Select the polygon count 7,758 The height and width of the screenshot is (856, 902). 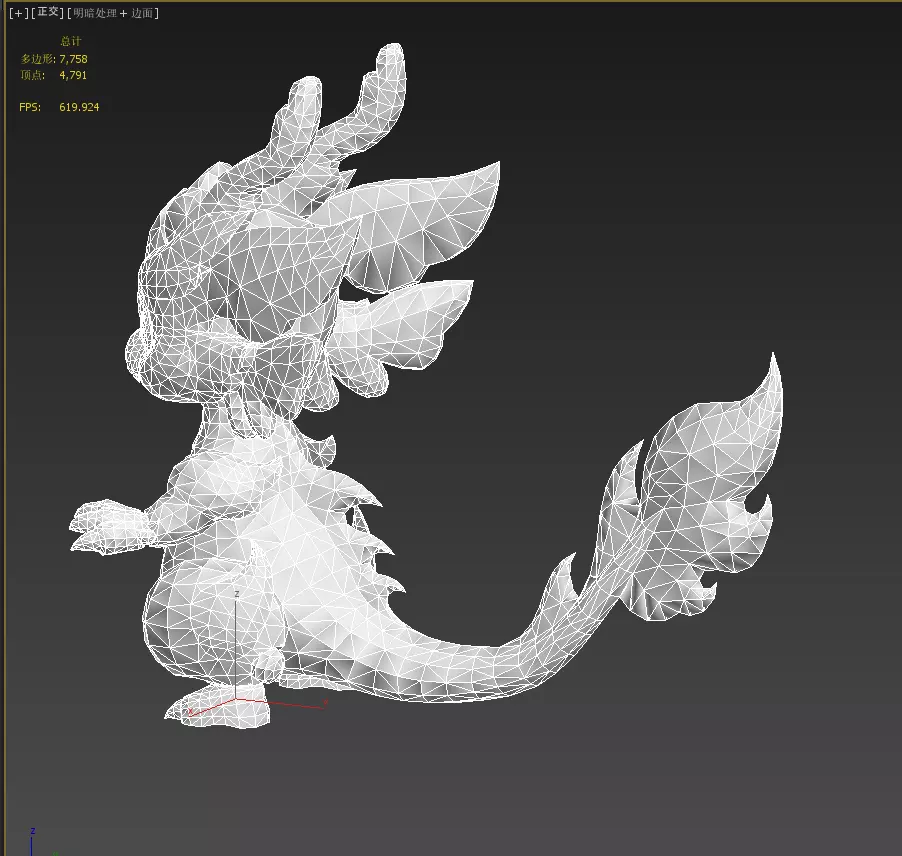click(73, 59)
